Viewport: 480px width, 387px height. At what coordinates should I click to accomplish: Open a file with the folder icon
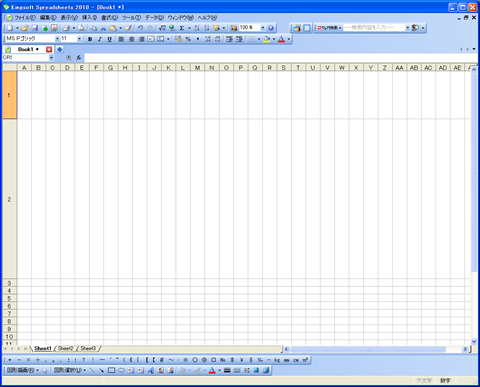tap(24, 28)
